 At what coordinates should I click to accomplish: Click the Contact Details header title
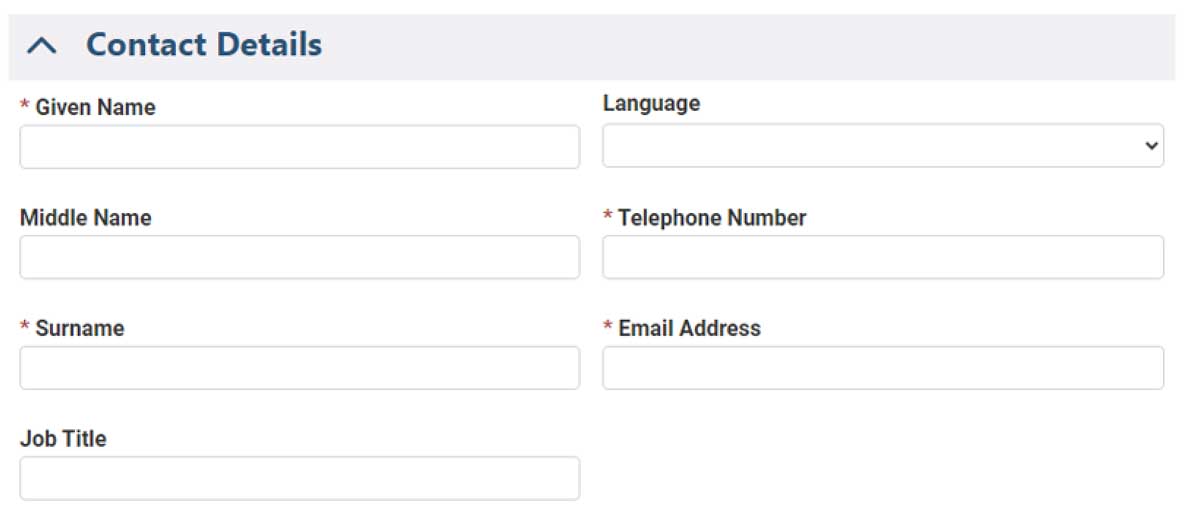(204, 45)
